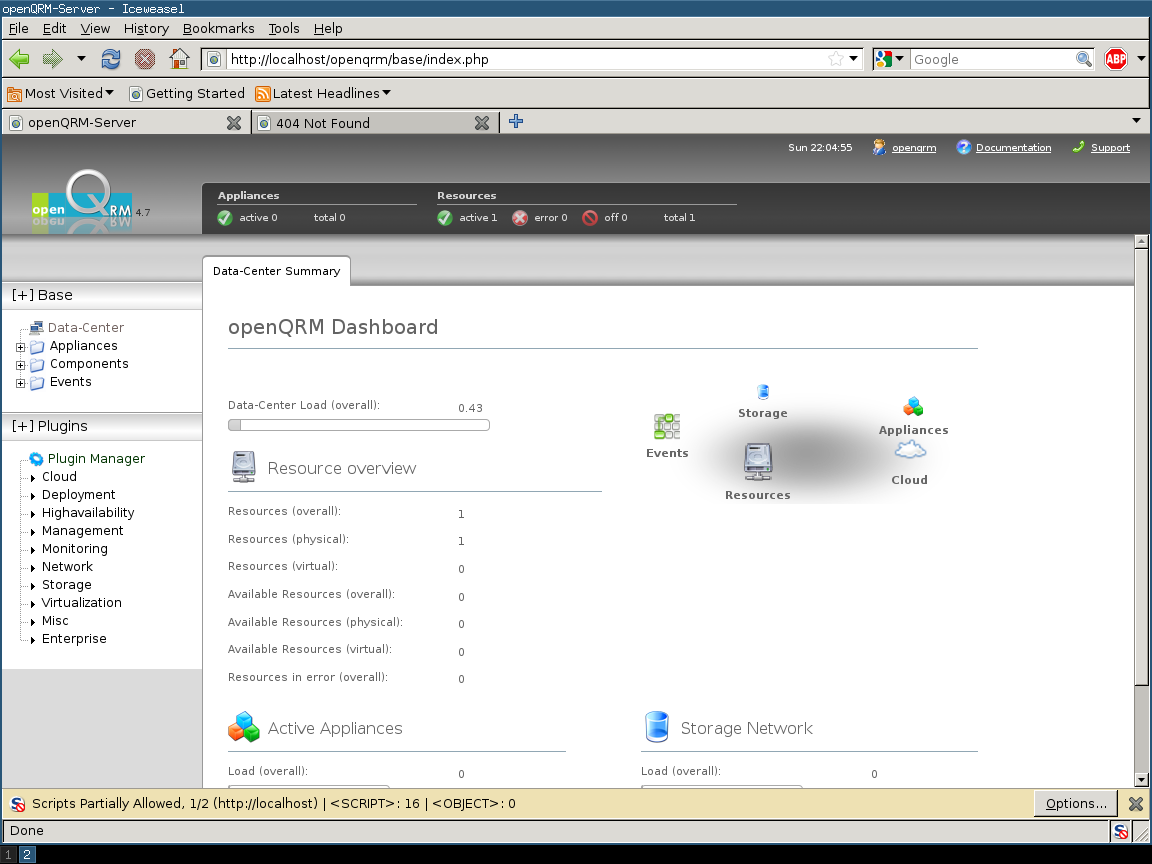Click the Documentation help icon
The image size is (1152, 864).
963,148
